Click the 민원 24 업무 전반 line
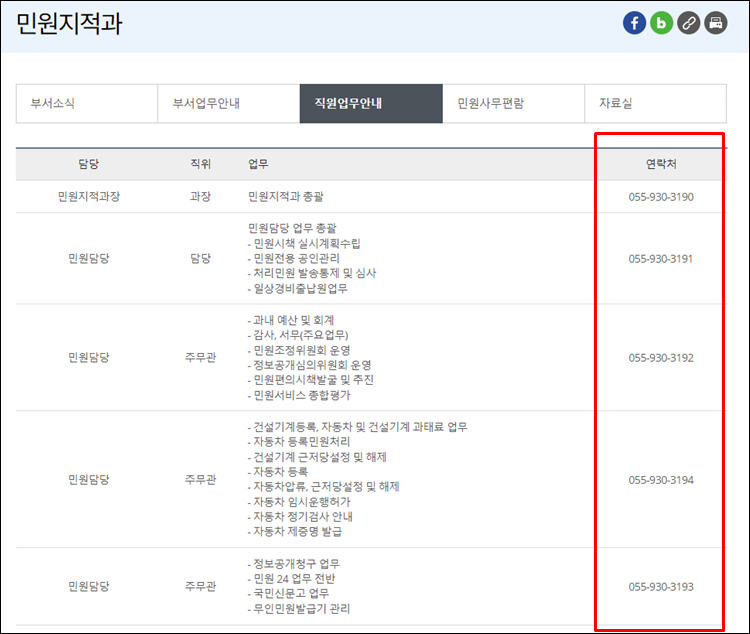Screen dimensions: 750x634 point(292,579)
